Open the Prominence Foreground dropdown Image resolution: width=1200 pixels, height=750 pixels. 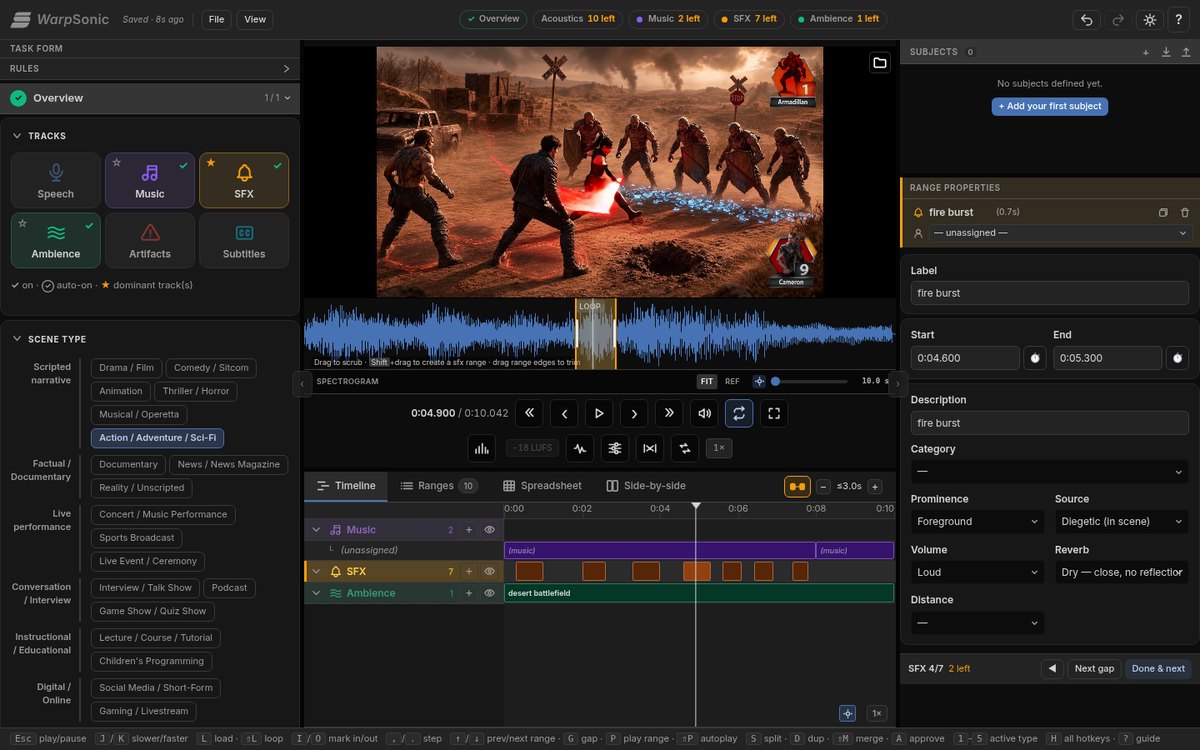click(978, 522)
